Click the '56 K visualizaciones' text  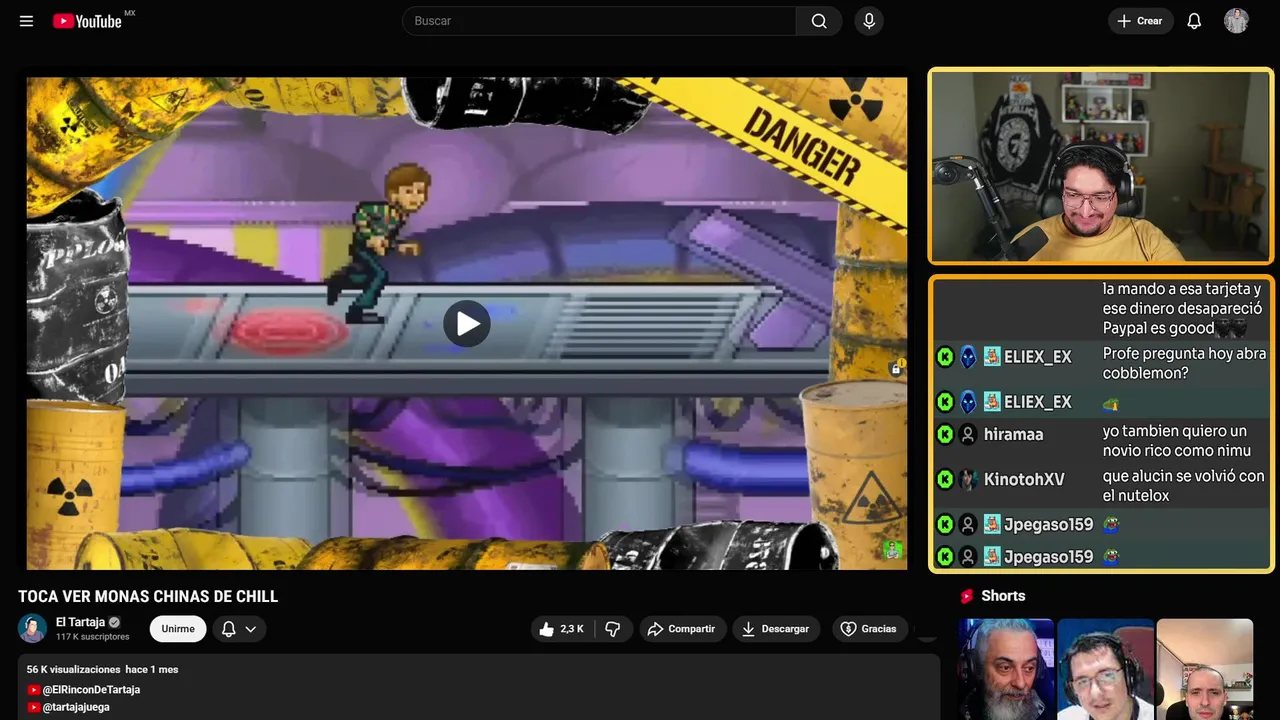tap(74, 669)
